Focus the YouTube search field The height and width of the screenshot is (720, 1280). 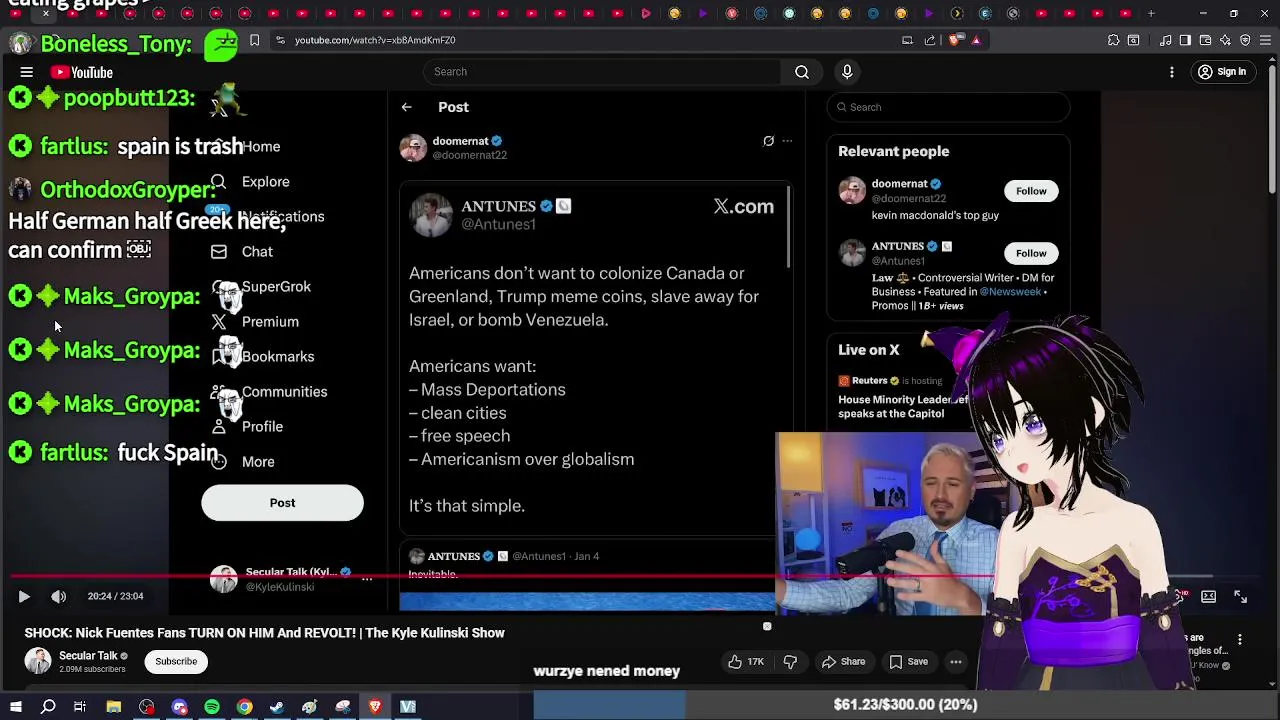[x=602, y=72]
